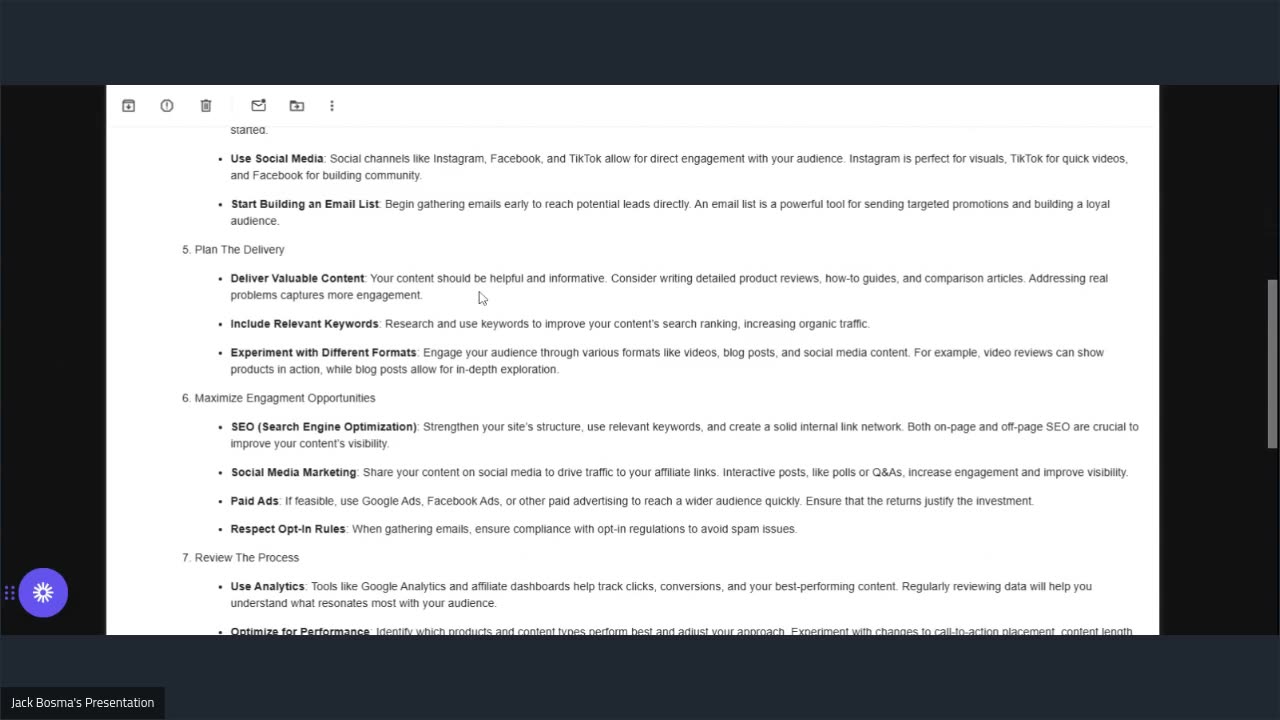
Task: Mark the email as unread
Action: 258,106
